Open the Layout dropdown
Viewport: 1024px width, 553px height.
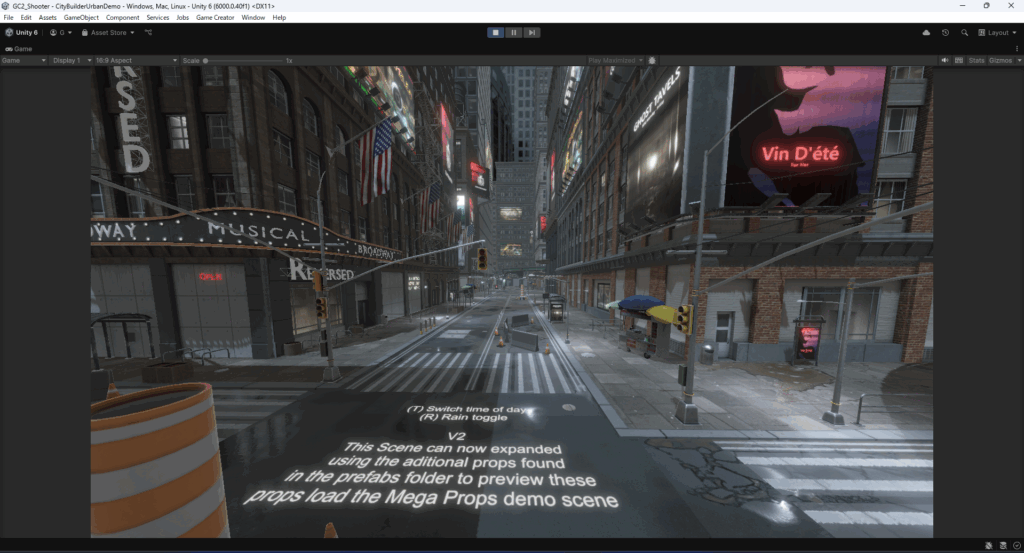(1000, 32)
